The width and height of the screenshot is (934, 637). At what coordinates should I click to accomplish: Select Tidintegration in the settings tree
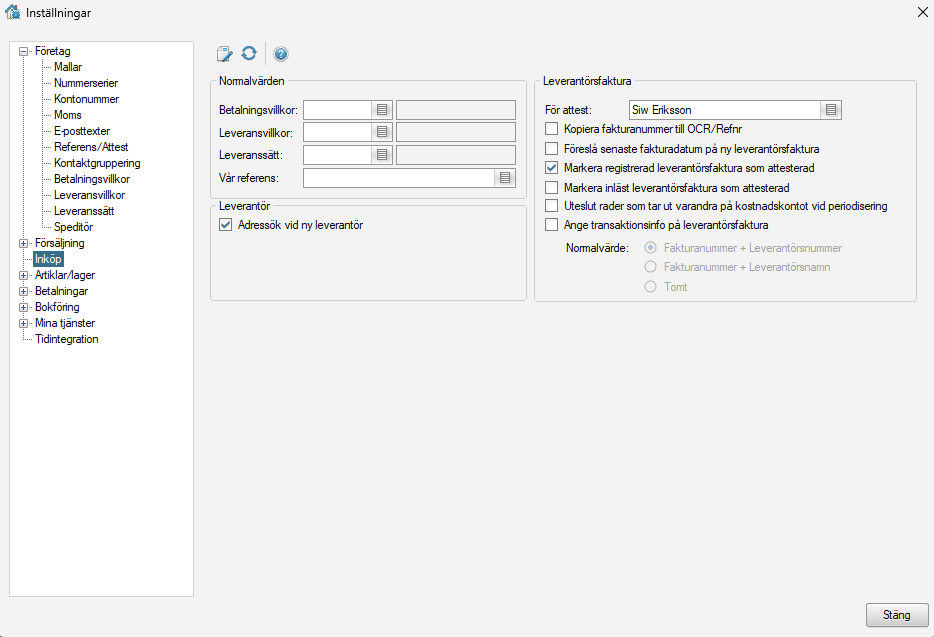pos(66,339)
